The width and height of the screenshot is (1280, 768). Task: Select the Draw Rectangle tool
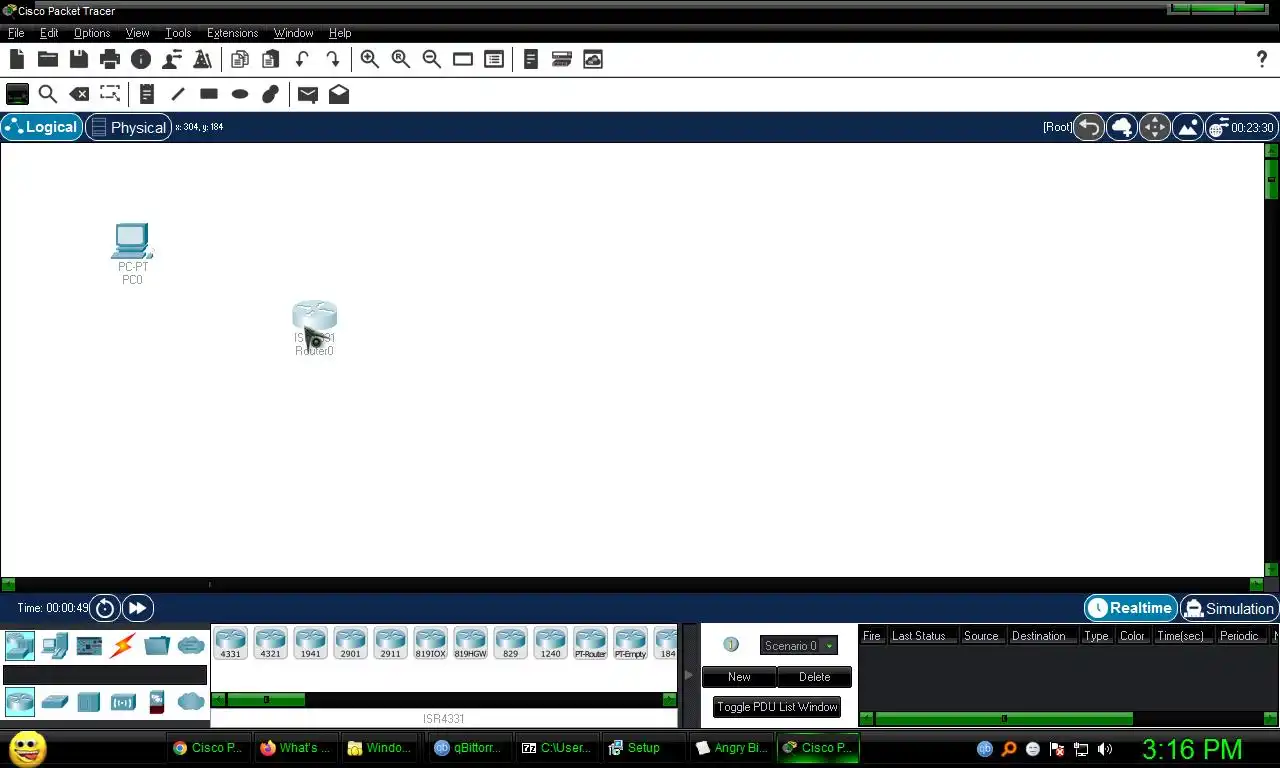tap(209, 94)
